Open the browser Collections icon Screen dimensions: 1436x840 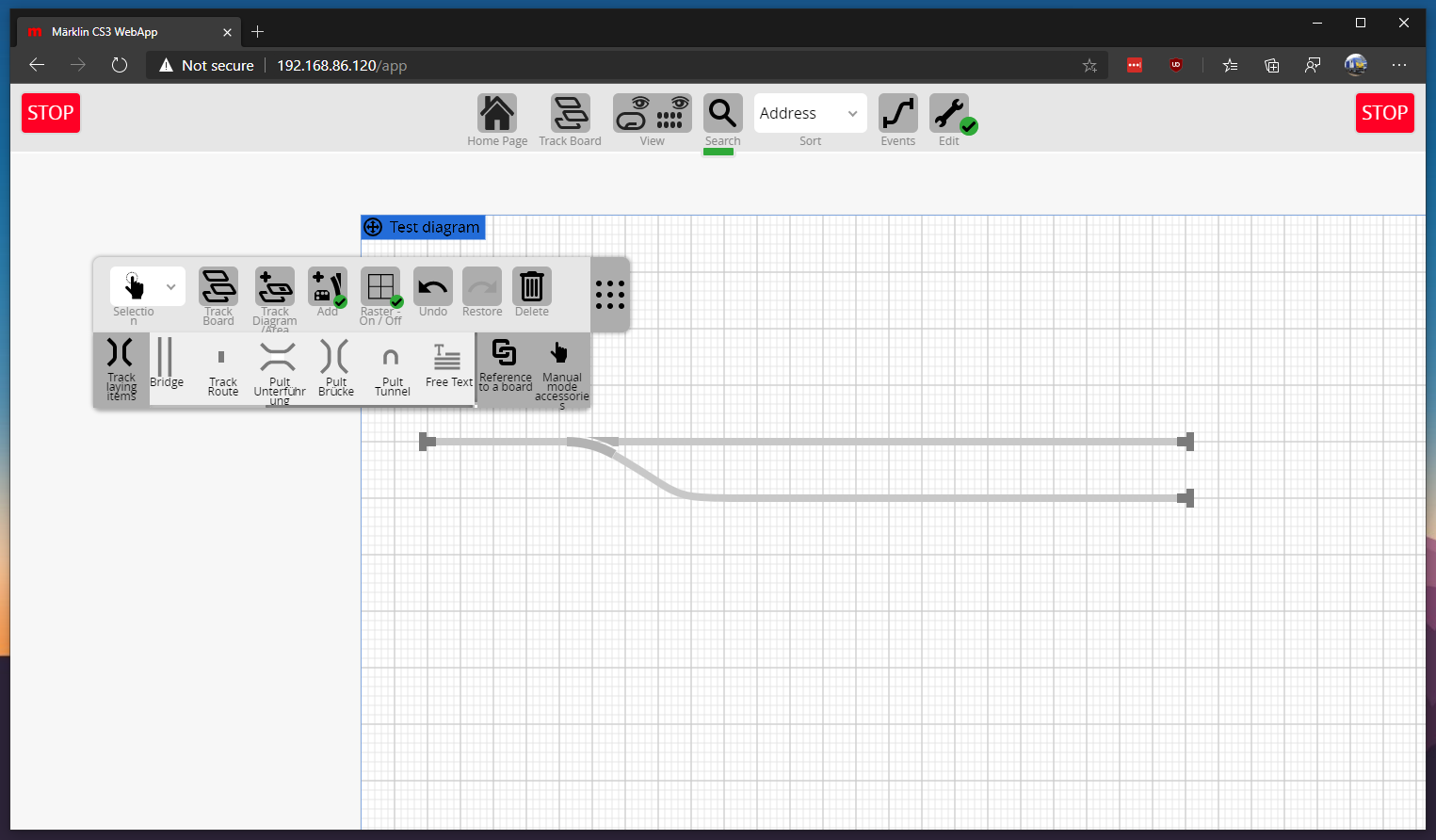(x=1271, y=65)
